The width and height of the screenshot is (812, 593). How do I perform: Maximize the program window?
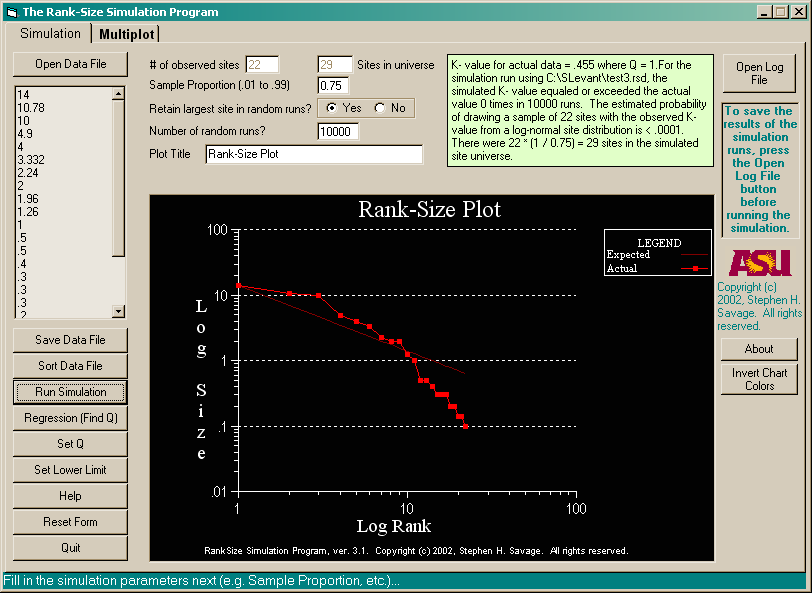point(780,12)
